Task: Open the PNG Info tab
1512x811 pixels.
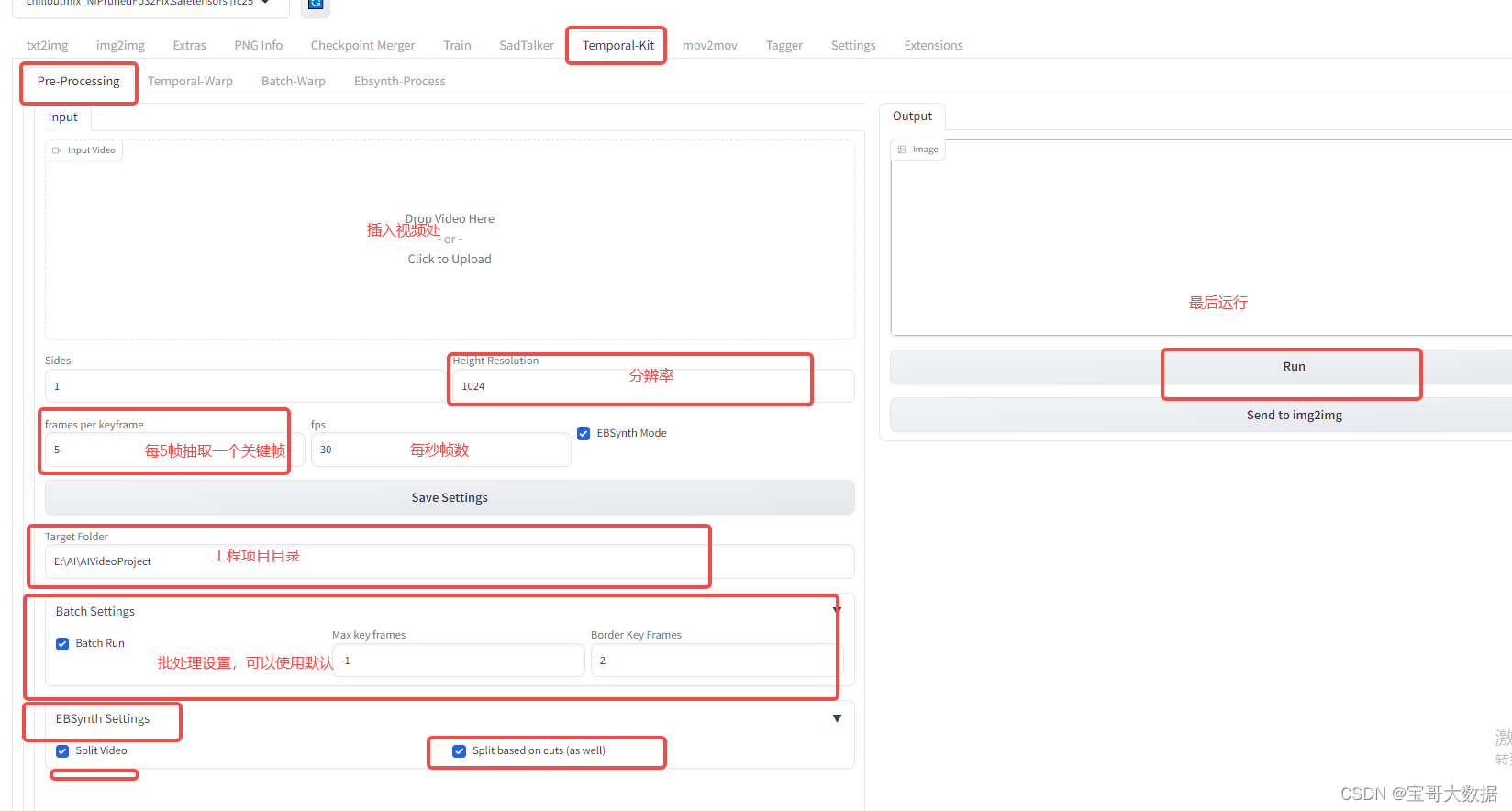Action: tap(259, 45)
